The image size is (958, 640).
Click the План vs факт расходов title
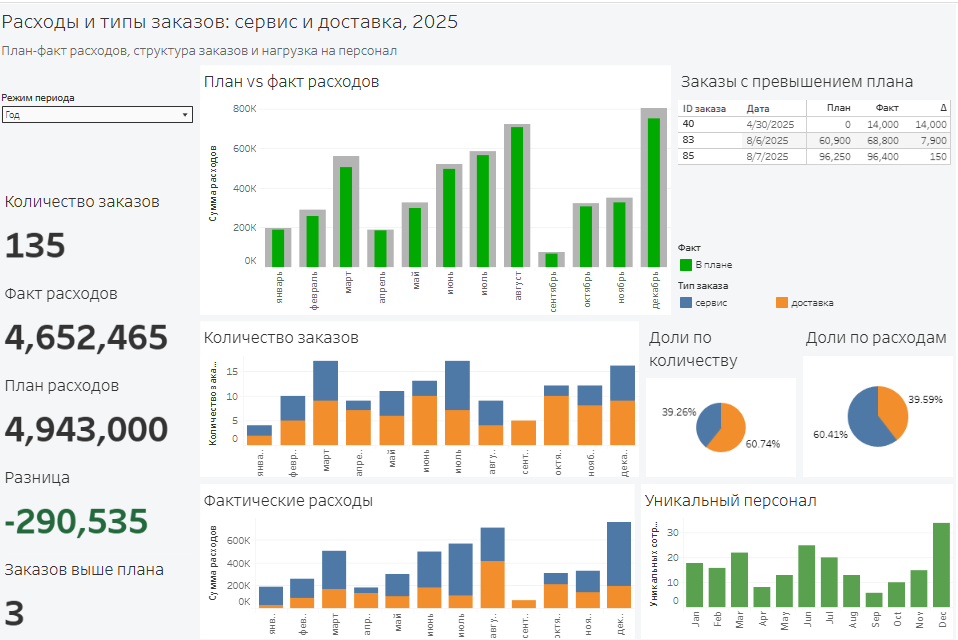tap(291, 82)
